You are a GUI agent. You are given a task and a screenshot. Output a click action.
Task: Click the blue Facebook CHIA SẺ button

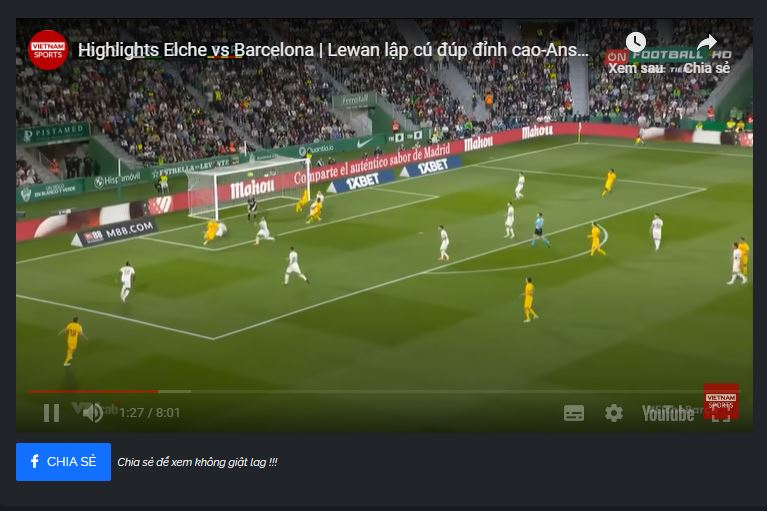point(64,462)
